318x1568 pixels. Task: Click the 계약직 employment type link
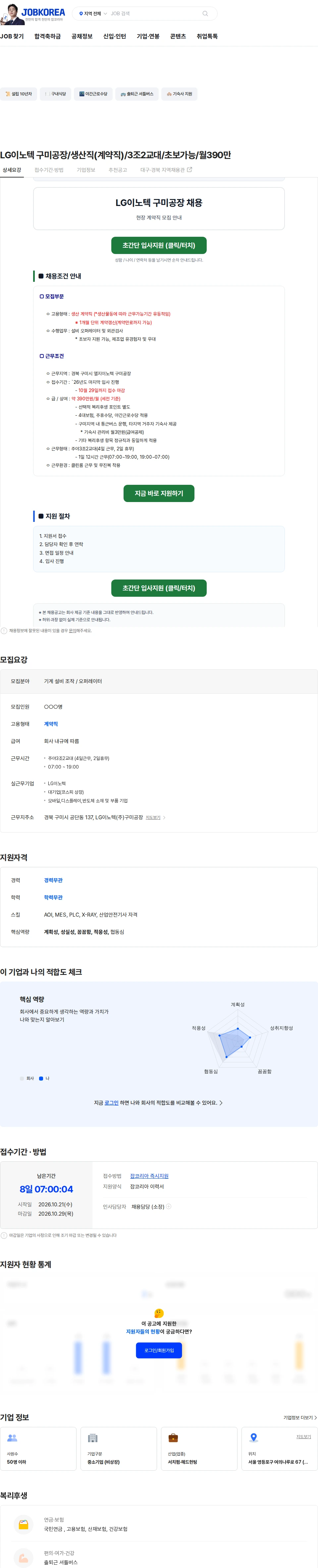pyautogui.click(x=51, y=724)
